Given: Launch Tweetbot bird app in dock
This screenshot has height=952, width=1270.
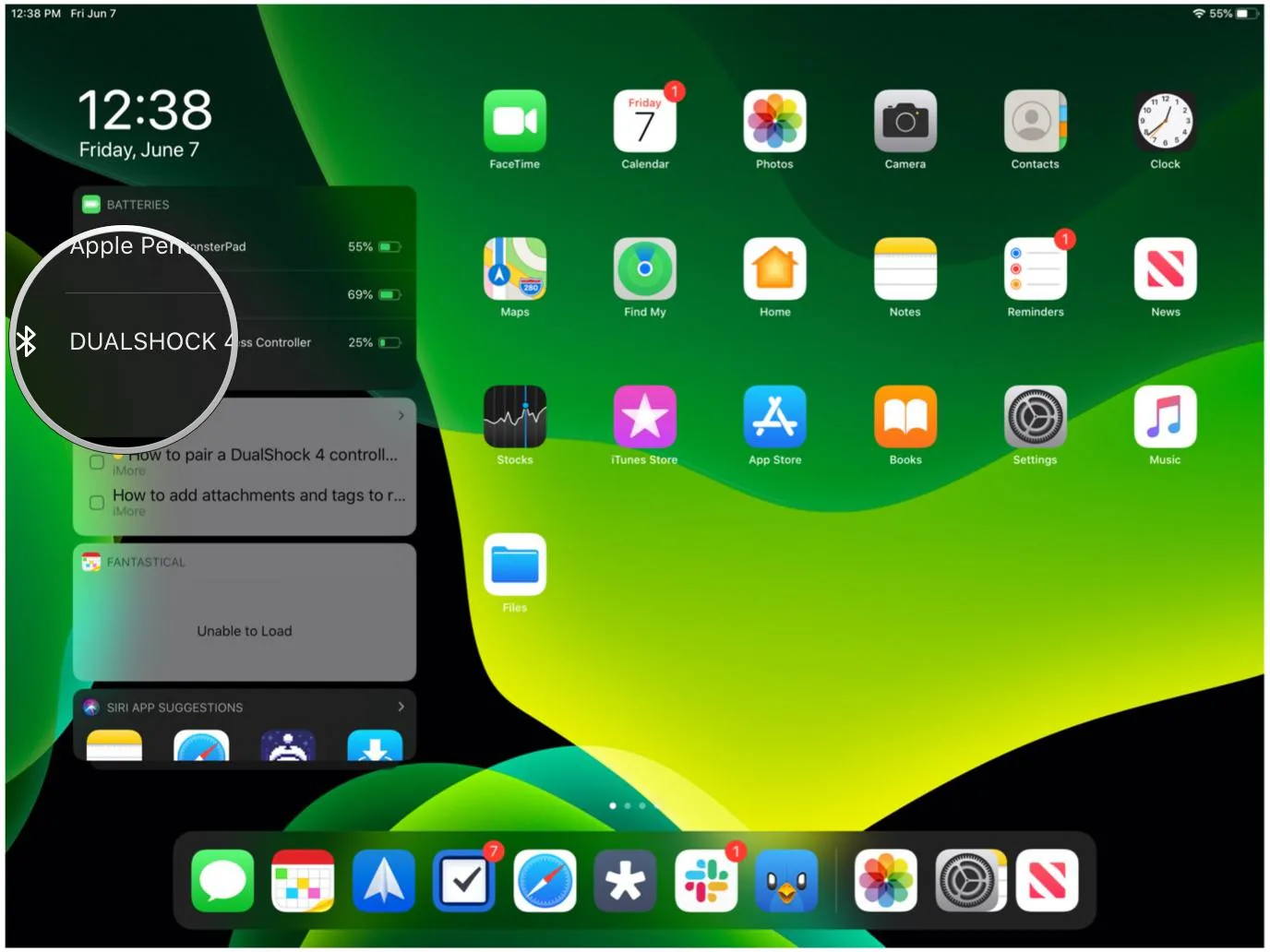Looking at the screenshot, I should click(786, 880).
